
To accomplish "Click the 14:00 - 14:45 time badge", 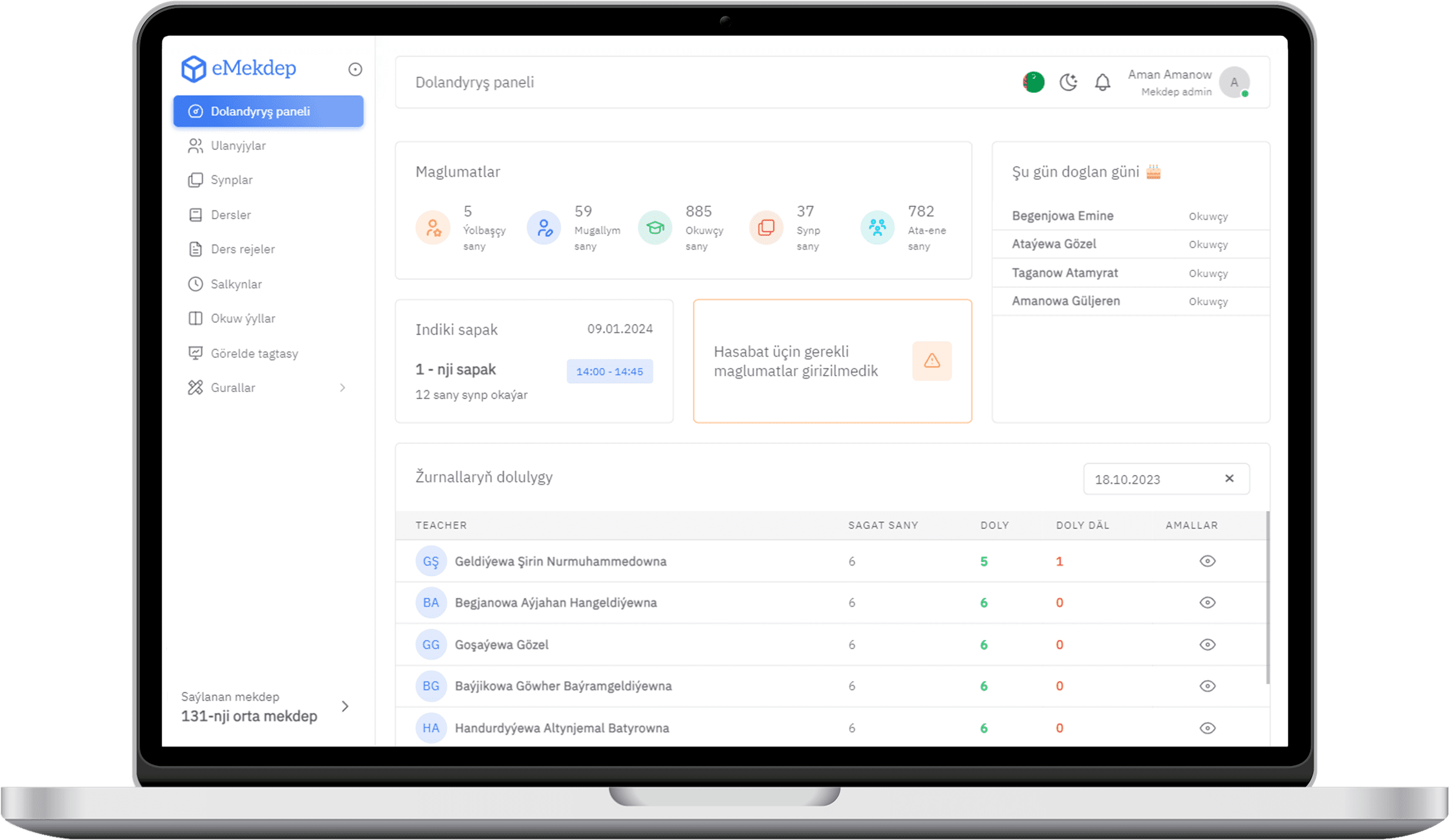I will [x=609, y=372].
